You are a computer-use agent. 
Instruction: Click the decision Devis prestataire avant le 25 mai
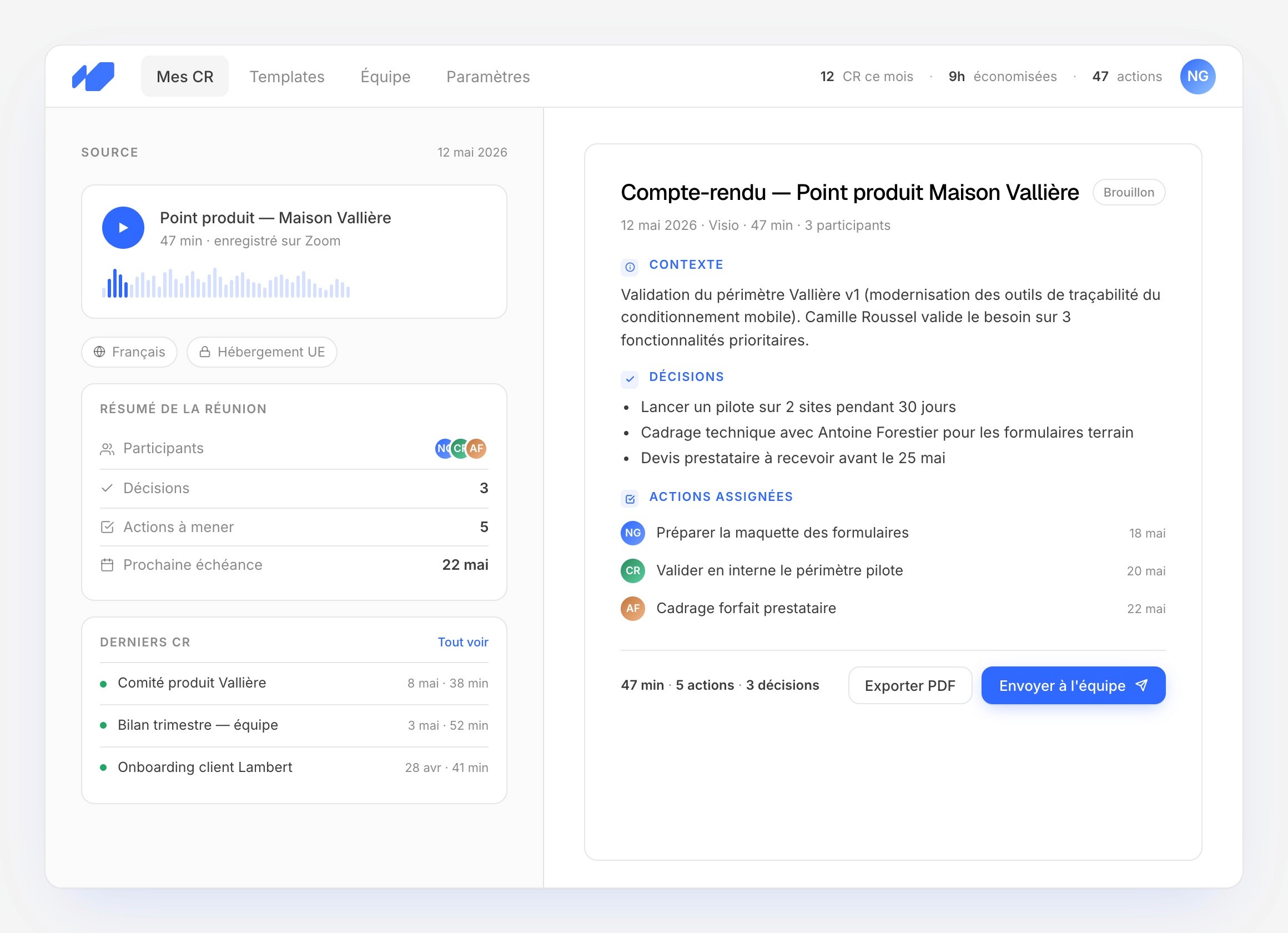pos(793,458)
